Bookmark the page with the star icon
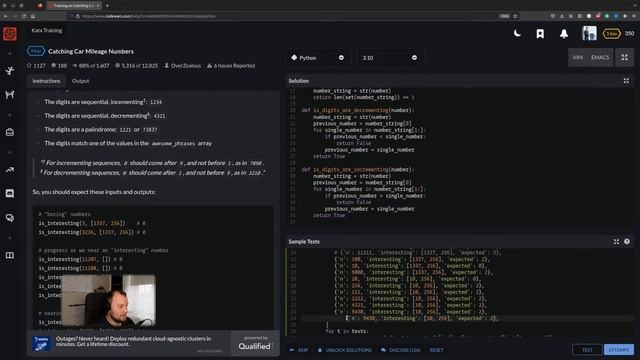The width and height of the screenshot is (640, 360). pos(515,16)
